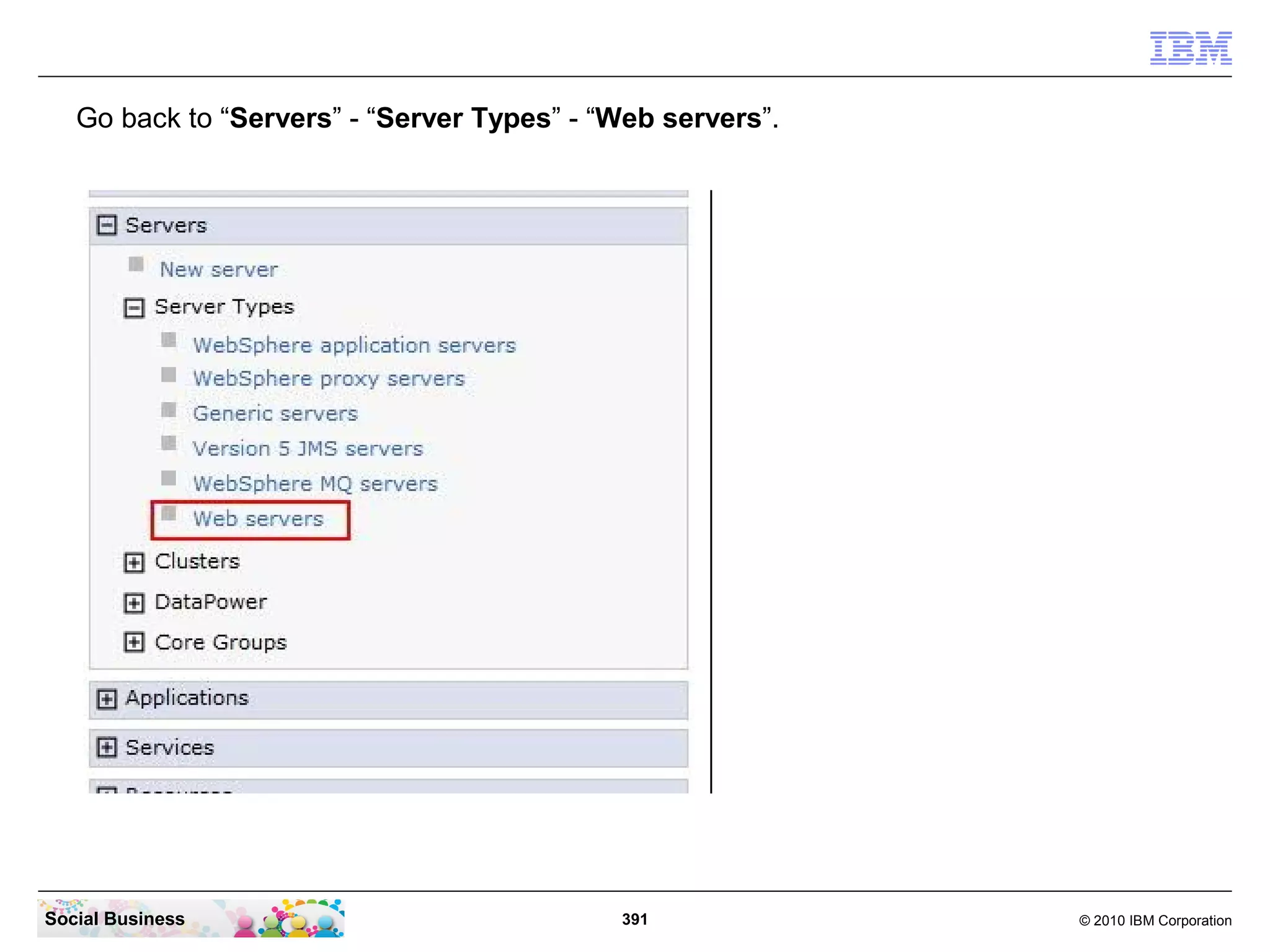Click bullet icon beside WebSphere MQ servers
1270x952 pixels.
pos(169,478)
